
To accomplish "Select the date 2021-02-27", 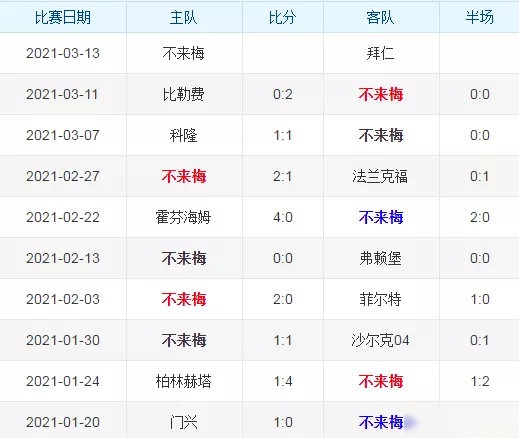I will tap(63, 176).
